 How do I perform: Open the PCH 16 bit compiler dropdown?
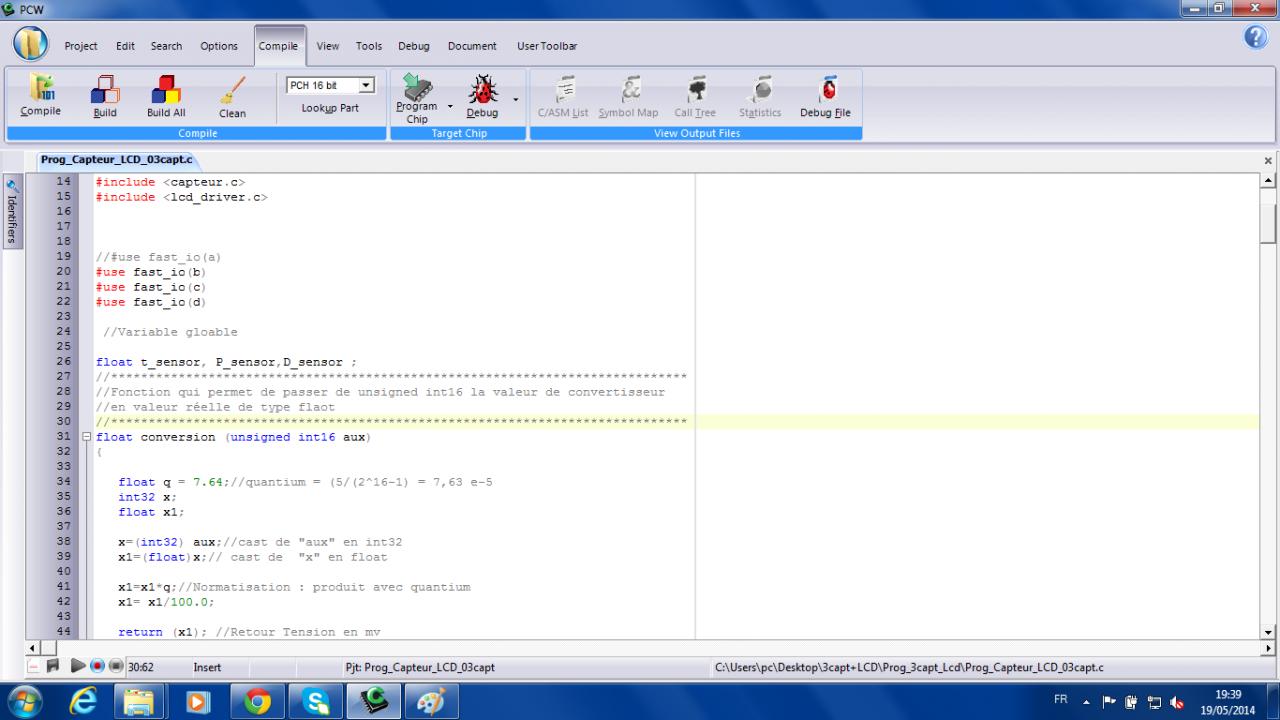coord(367,85)
